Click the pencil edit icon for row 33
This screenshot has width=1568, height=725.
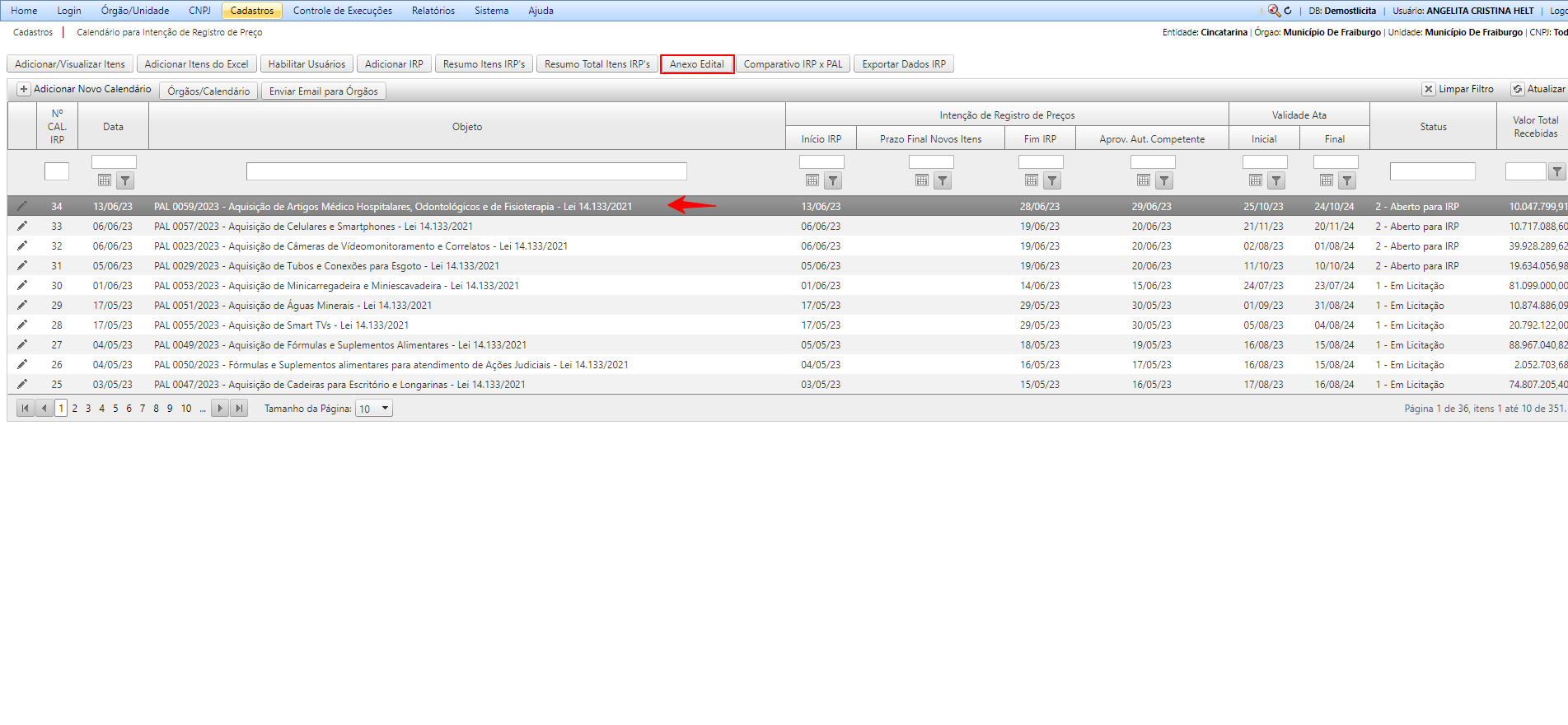tap(22, 226)
